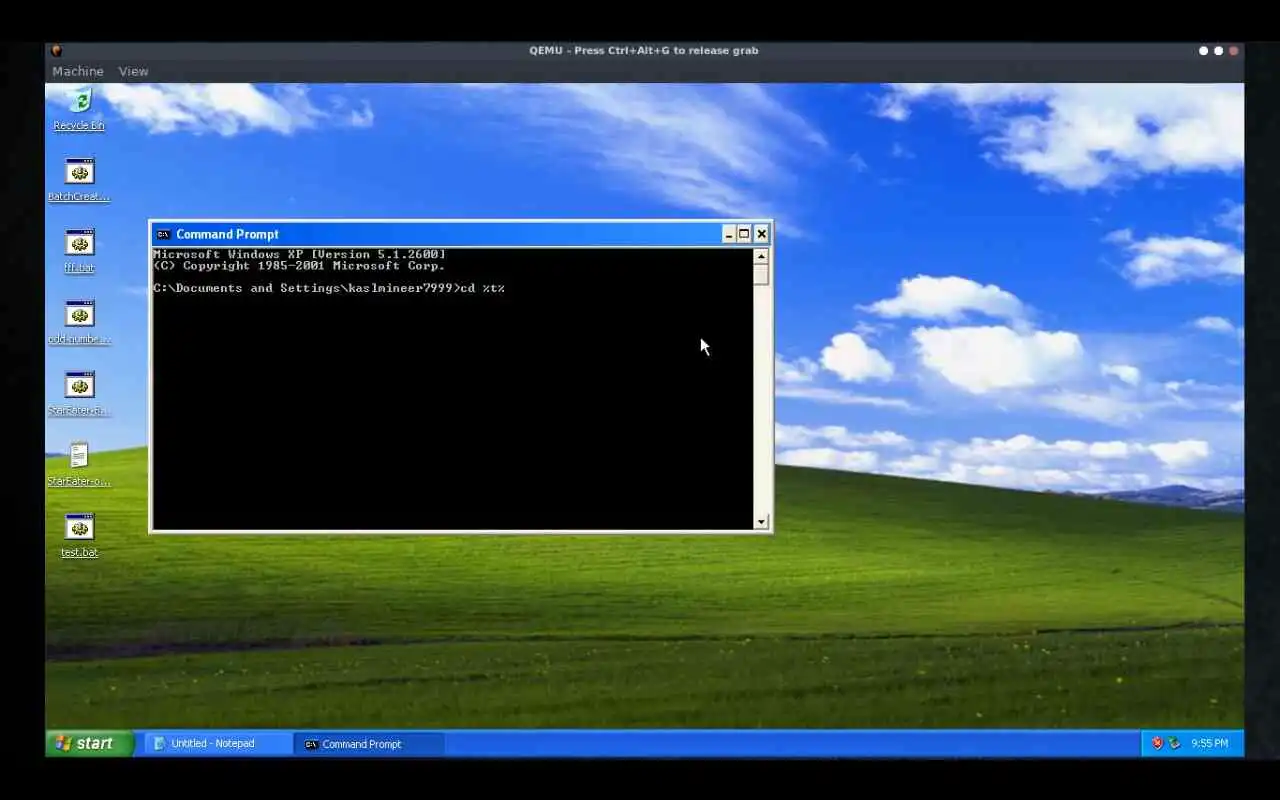Select the odd.numbe... batch file icon

point(79,322)
